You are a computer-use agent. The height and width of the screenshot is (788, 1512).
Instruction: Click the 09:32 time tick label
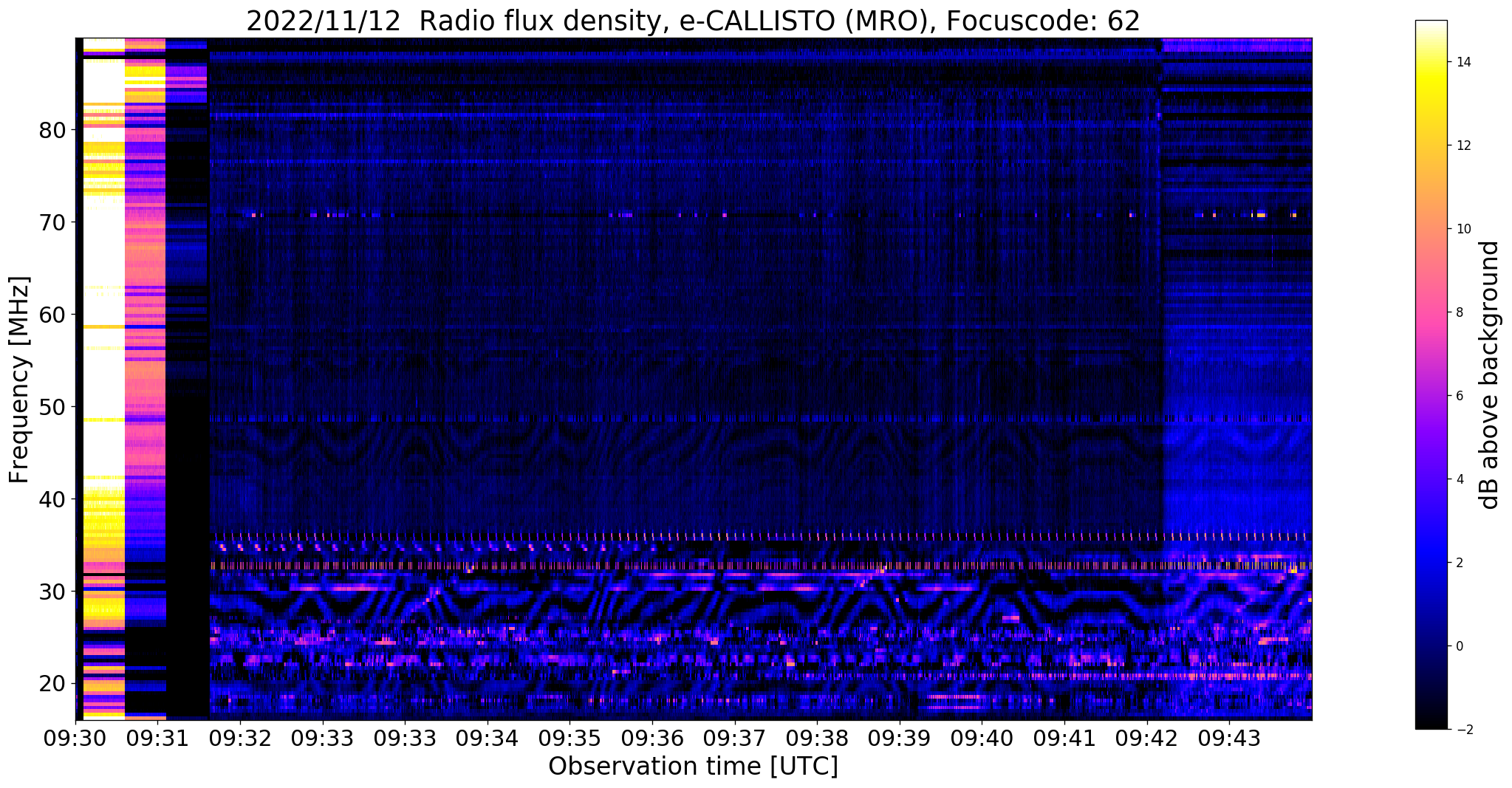click(239, 737)
